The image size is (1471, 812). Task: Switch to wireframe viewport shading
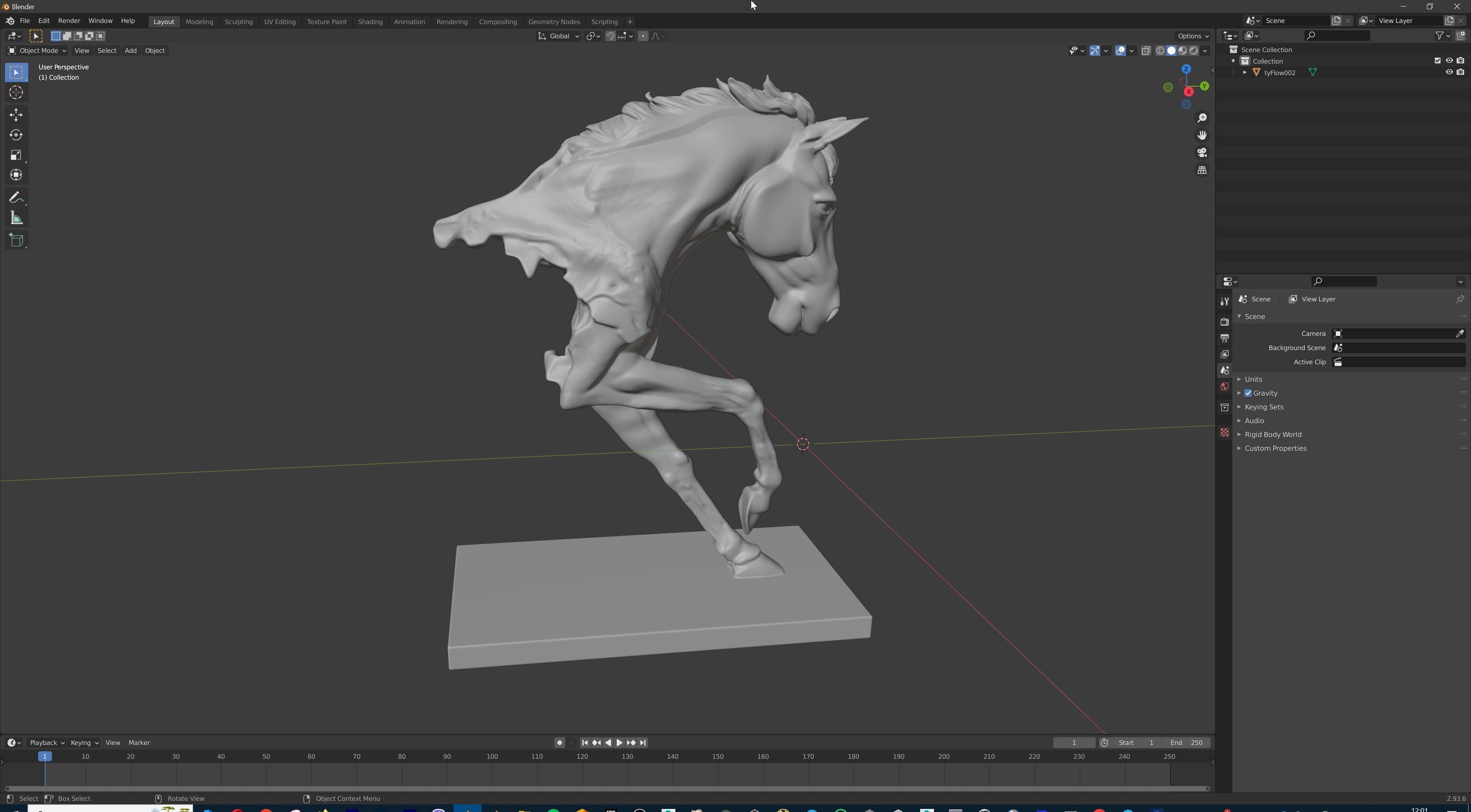(1160, 51)
